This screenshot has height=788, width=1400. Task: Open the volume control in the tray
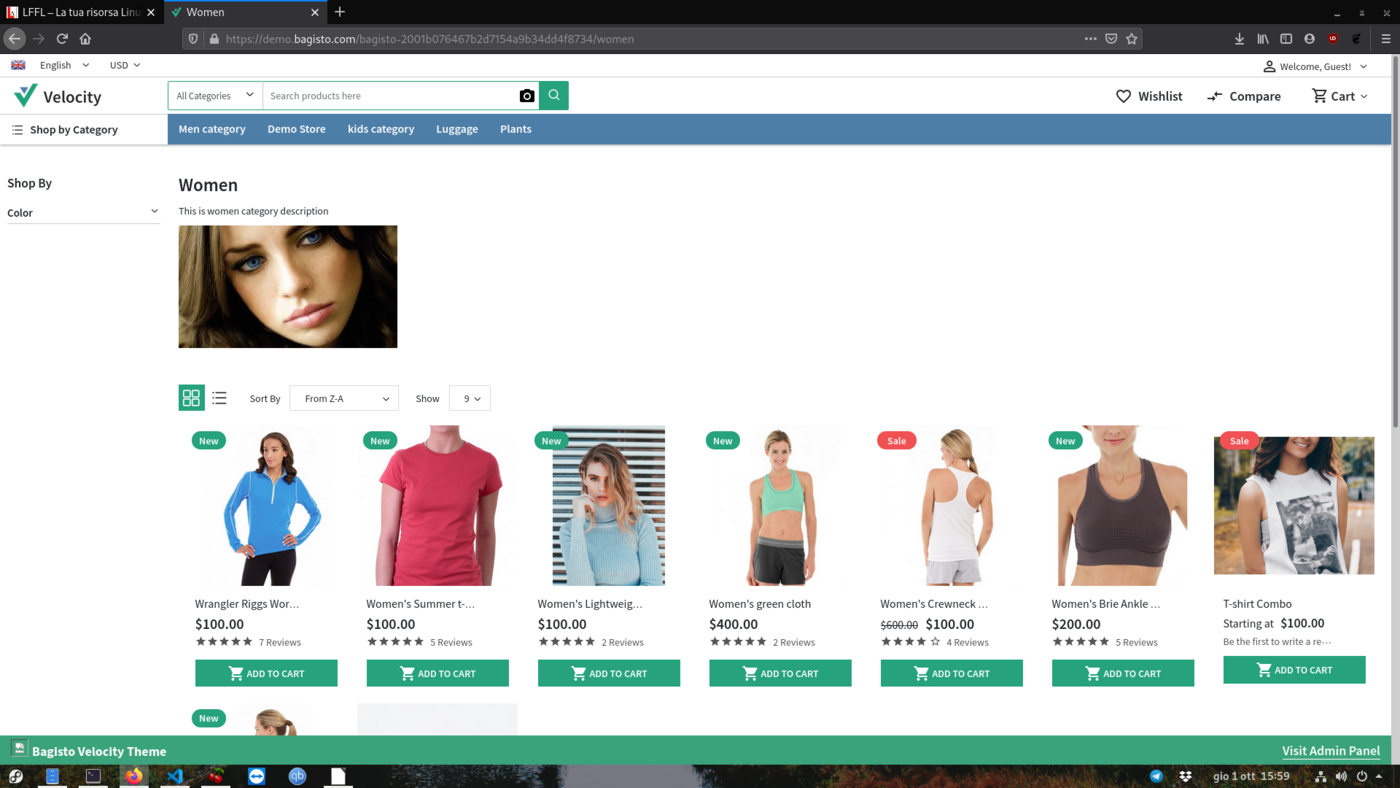click(x=1341, y=776)
